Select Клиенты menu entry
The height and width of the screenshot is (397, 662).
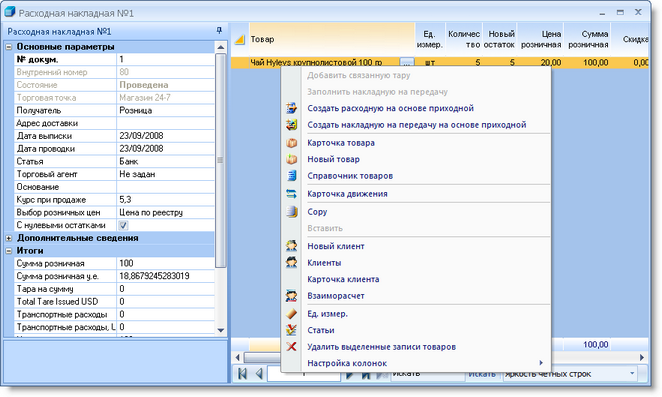(324, 262)
